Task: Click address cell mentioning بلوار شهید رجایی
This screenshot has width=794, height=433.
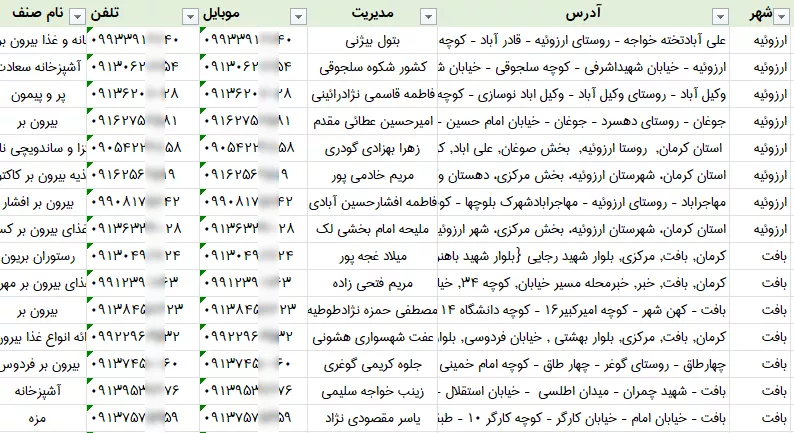Action: tap(583, 256)
